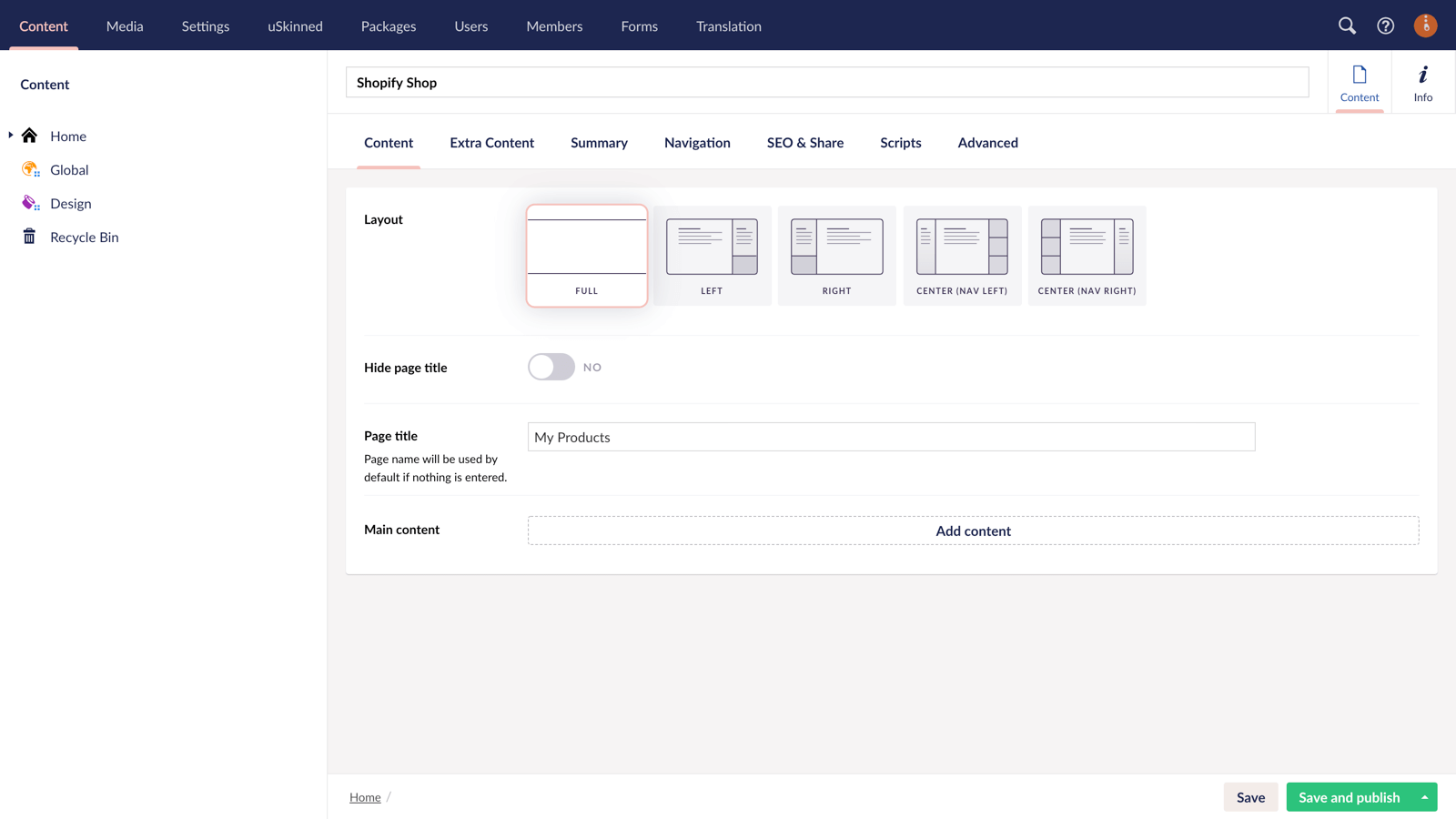Select the Content section in top navigation
Viewport: 1456px width, 819px height.
(x=44, y=25)
